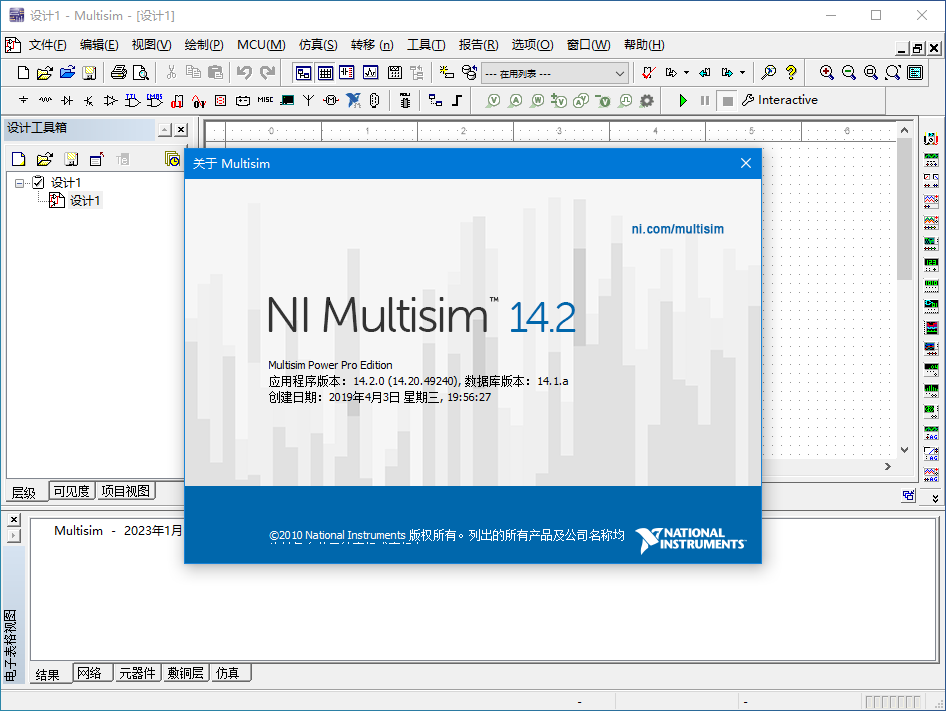Open Print Preview from the toolbar

[x=141, y=73]
